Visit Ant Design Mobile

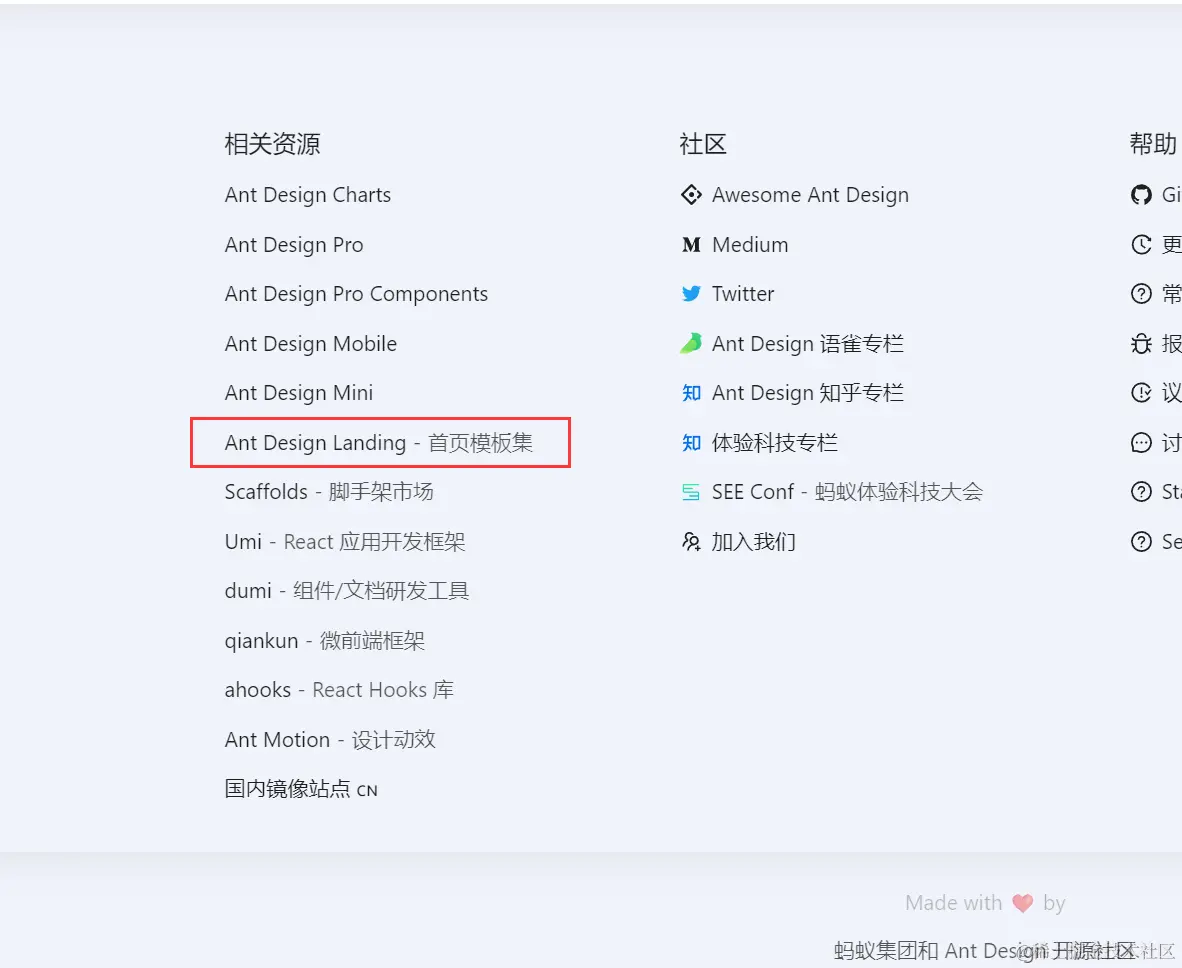click(311, 344)
